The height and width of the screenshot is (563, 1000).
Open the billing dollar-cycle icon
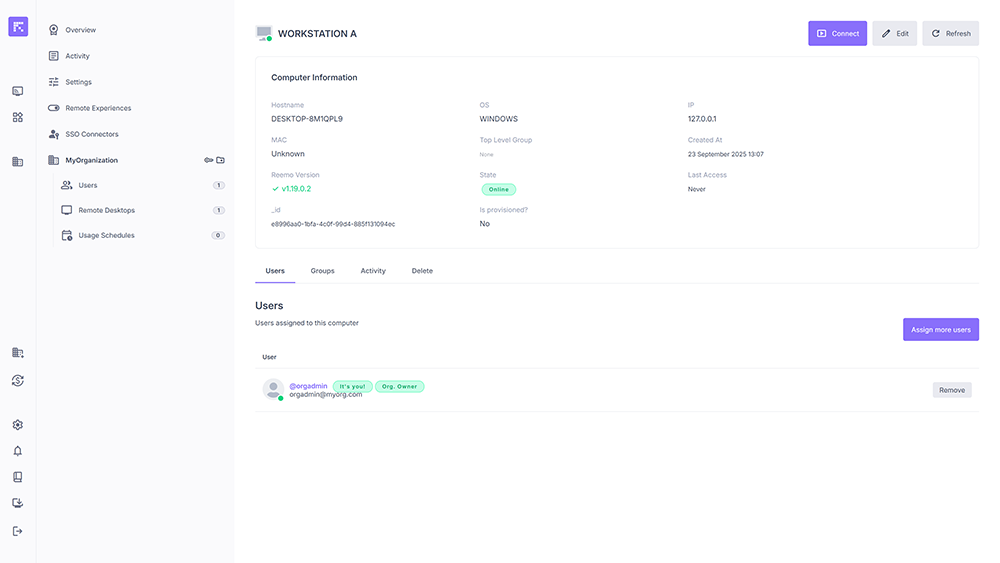18,380
